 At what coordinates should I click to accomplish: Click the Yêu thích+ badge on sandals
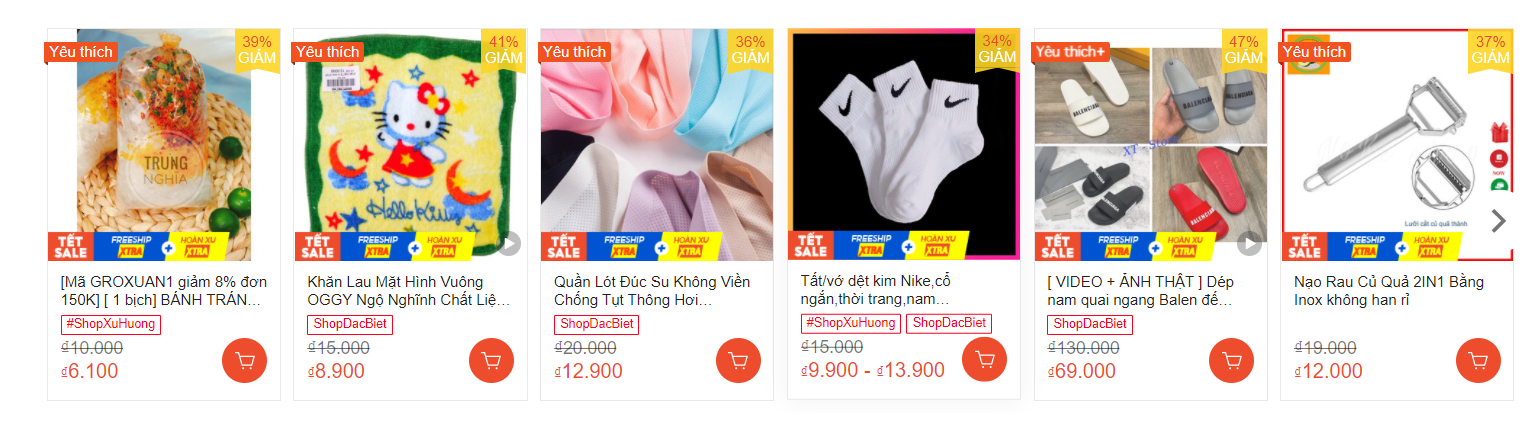tap(1072, 52)
